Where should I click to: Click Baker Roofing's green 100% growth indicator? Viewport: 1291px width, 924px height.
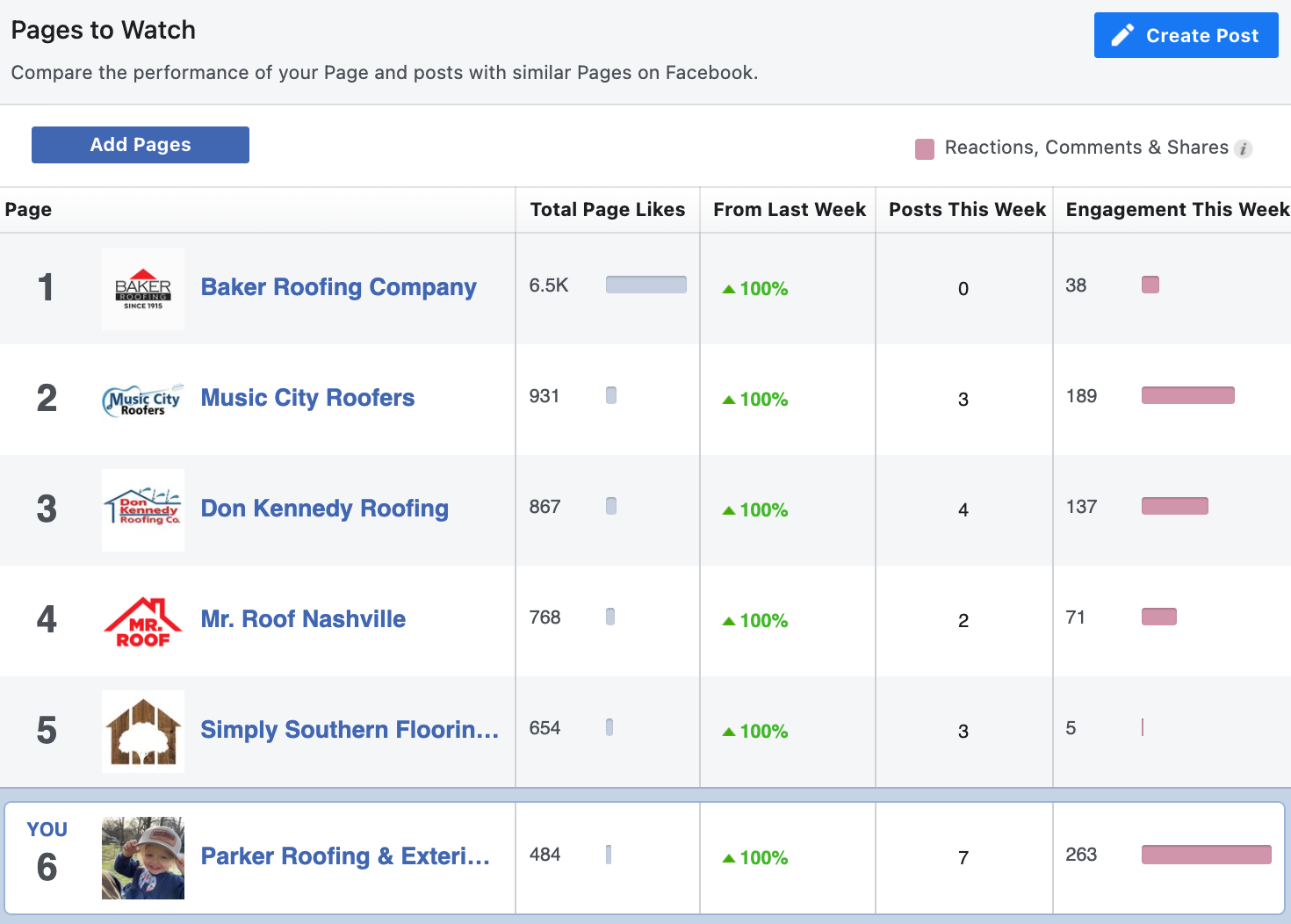(x=755, y=289)
